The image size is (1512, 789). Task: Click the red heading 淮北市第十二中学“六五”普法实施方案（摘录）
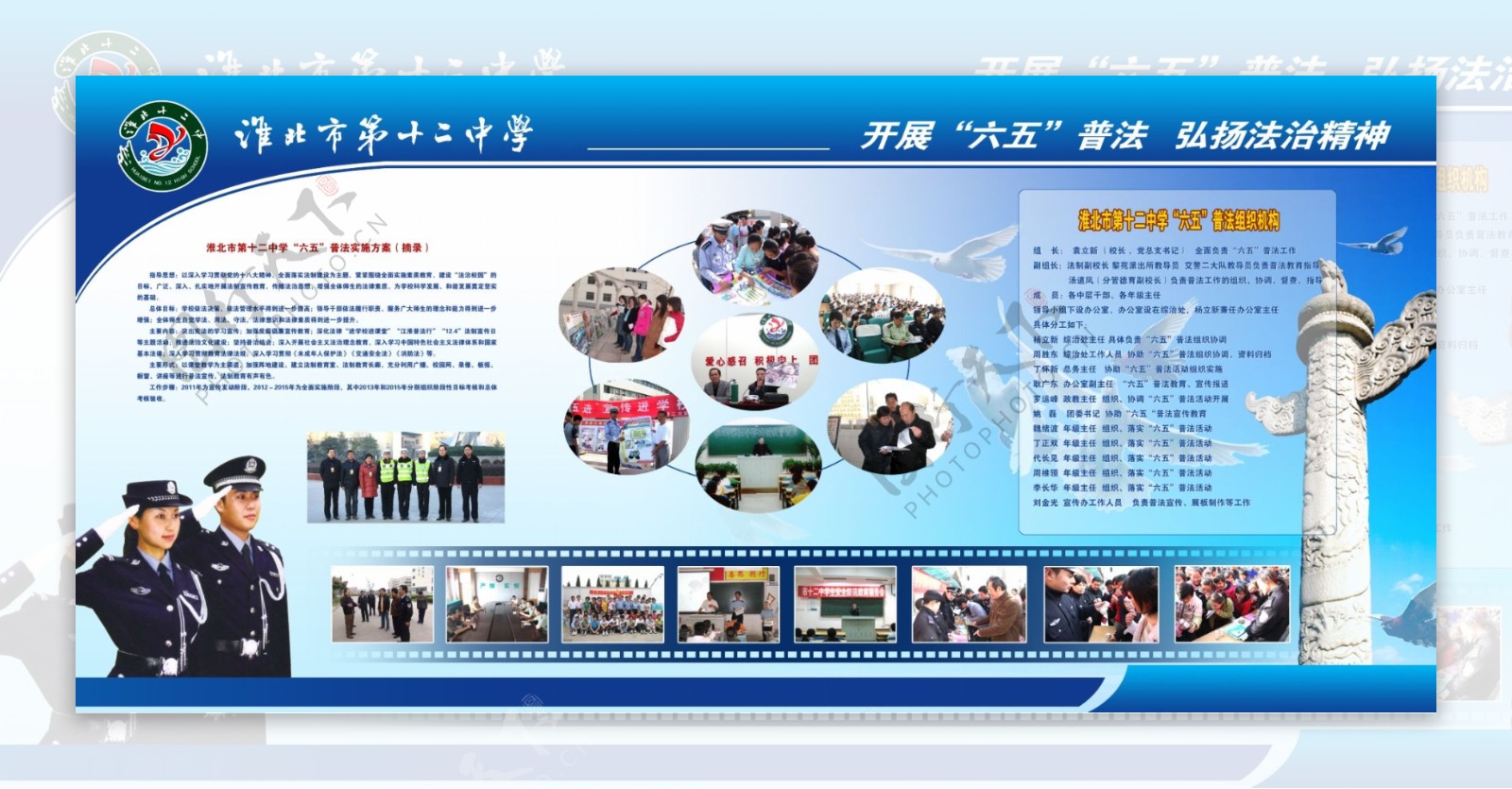(318, 248)
